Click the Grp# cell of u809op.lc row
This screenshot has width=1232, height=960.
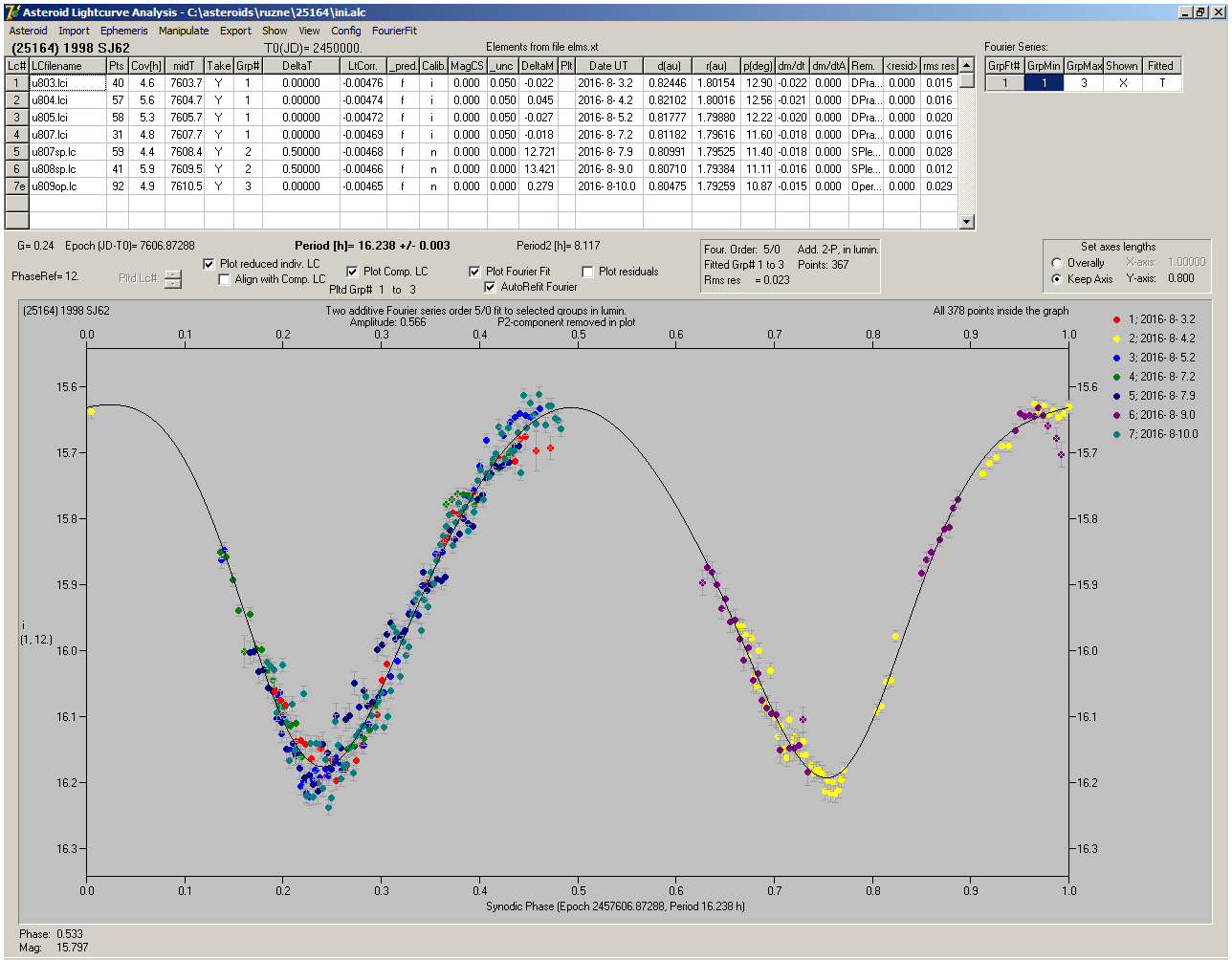pos(247,186)
